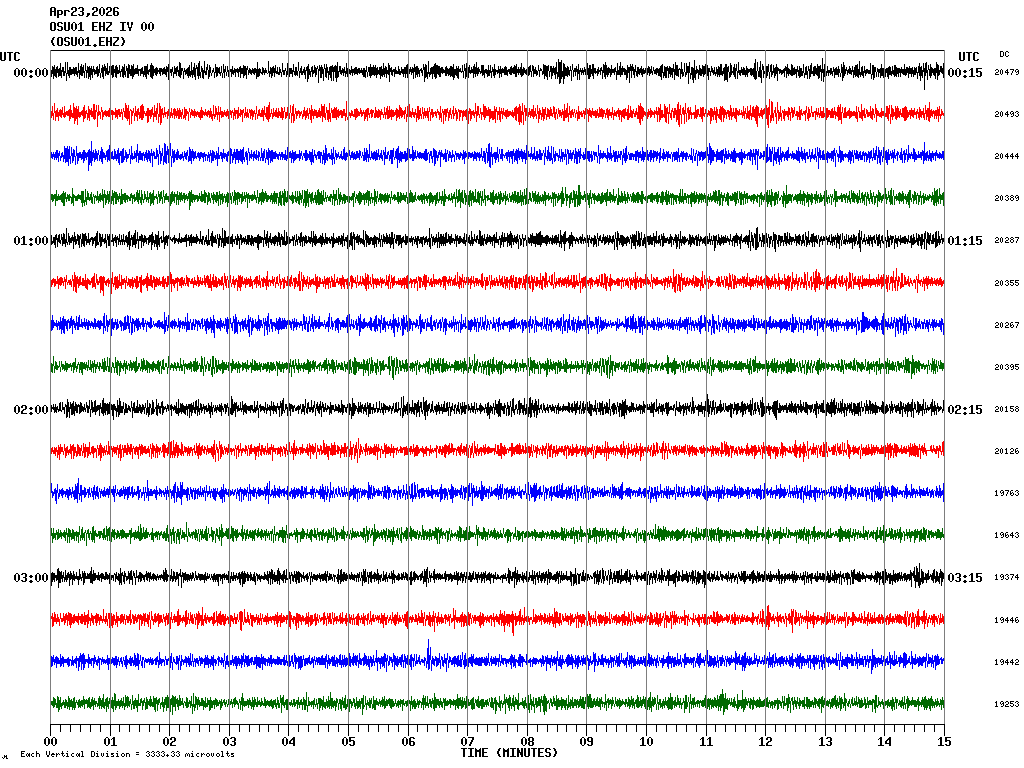1024x768 pixels.
Task: Click the OSU01 EHZ IV 00 station title
Action: (101, 27)
